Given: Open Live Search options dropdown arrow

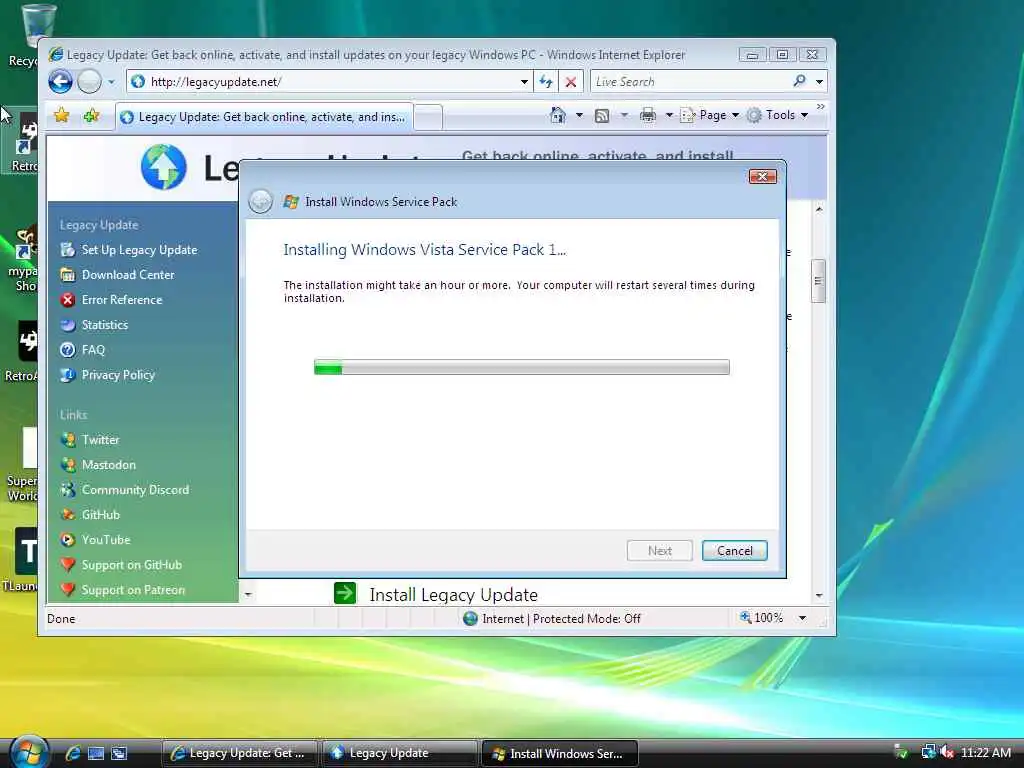Looking at the screenshot, I should (820, 82).
